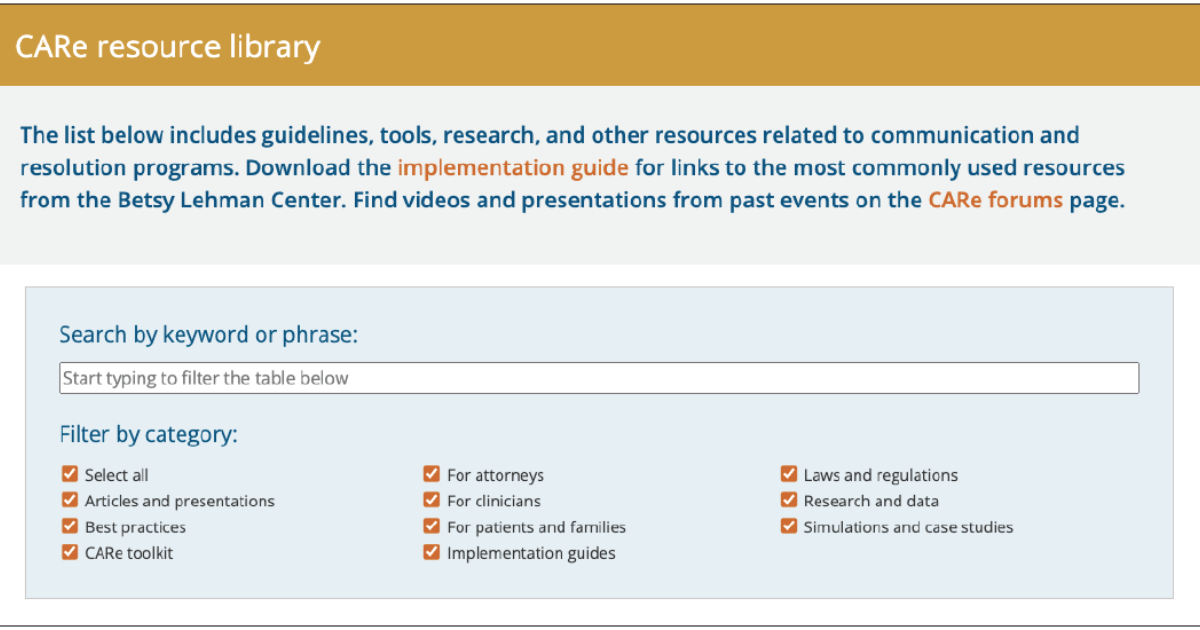Screen dimensions: 1200x630
Task: Toggle the "For patients and families" checkbox
Action: (431, 526)
